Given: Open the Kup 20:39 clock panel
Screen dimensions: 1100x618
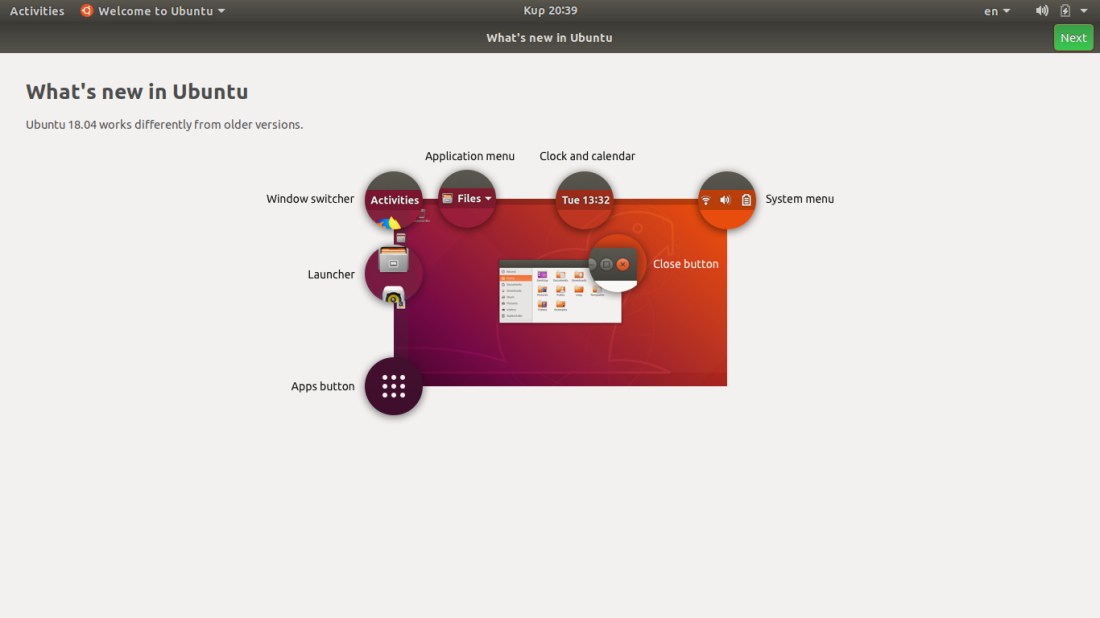Looking at the screenshot, I should (x=550, y=11).
